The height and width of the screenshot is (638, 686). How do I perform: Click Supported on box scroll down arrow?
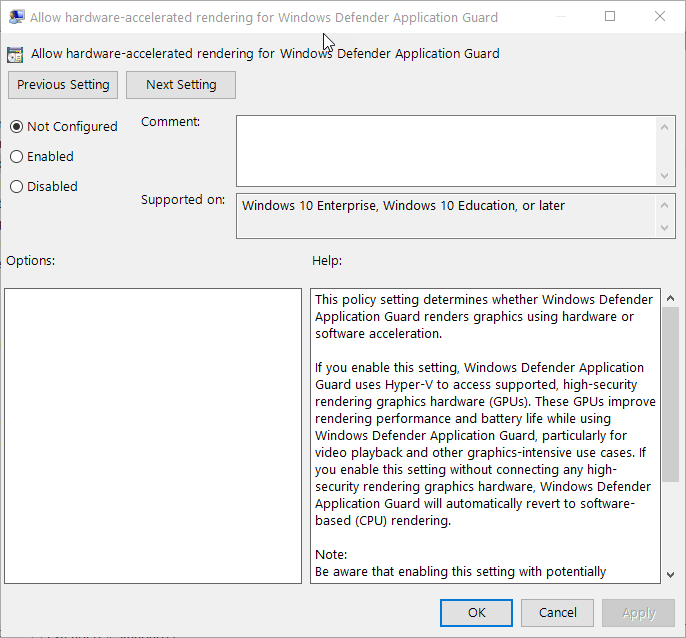coord(665,228)
